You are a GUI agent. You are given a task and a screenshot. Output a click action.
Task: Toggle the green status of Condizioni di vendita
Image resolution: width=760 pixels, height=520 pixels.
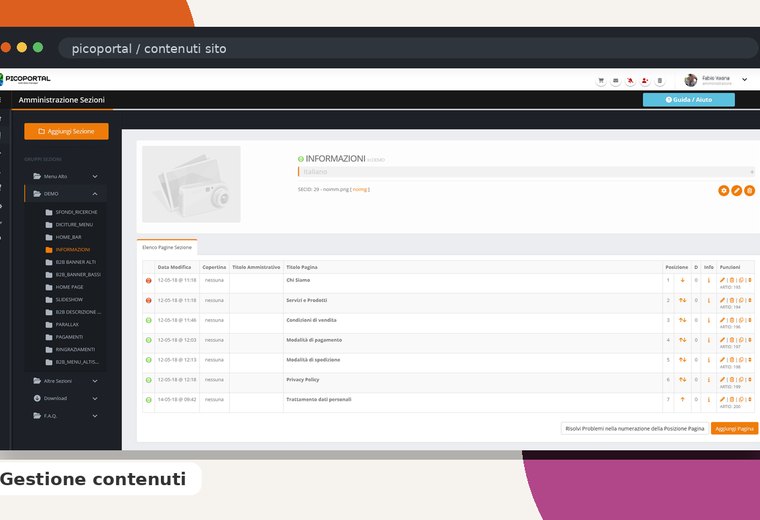(149, 320)
